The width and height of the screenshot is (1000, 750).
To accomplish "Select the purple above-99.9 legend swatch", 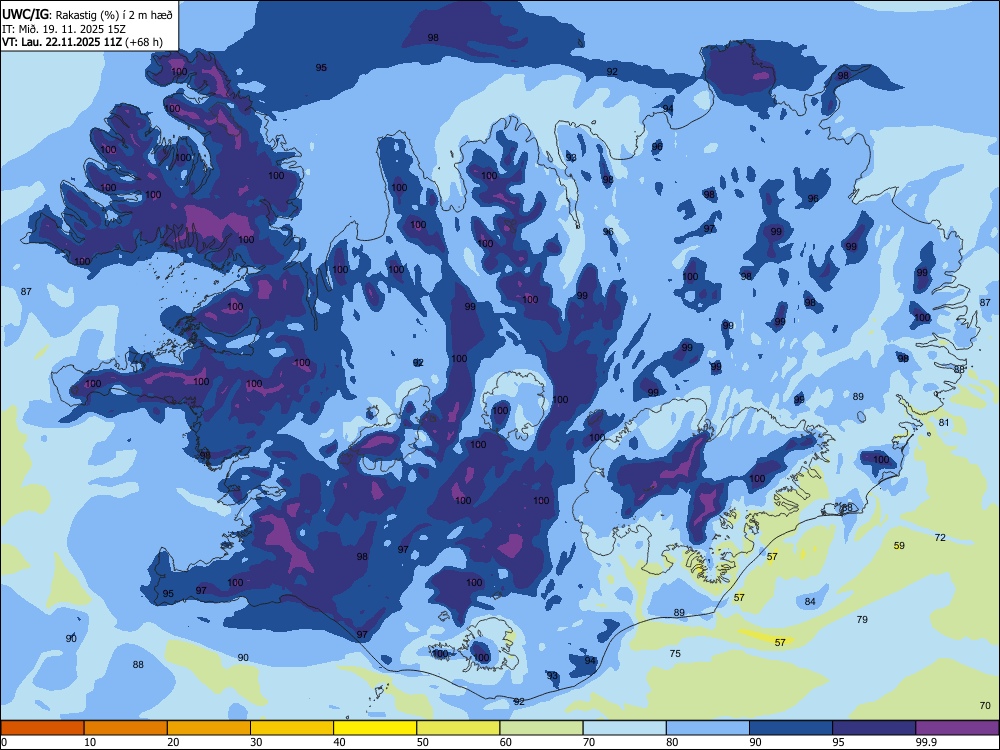I will pos(957,728).
